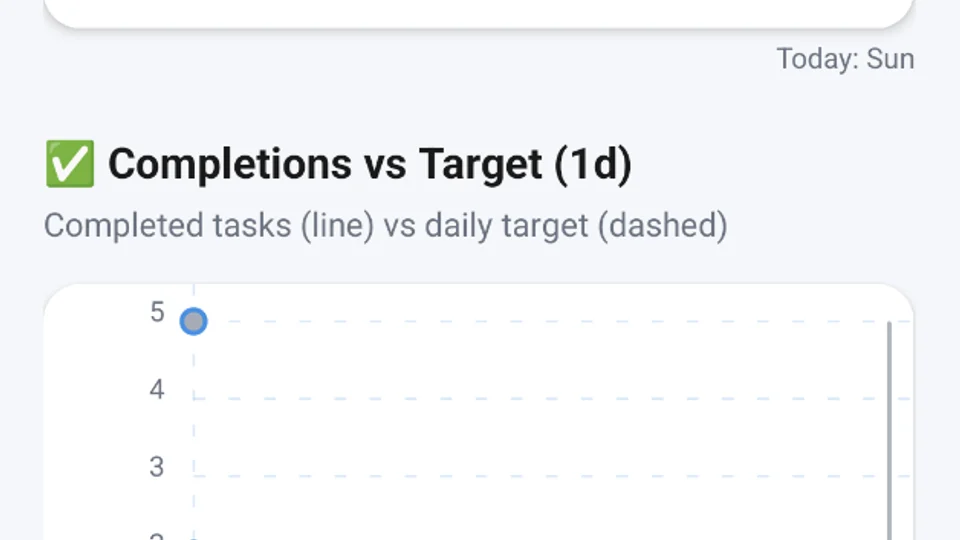Viewport: 960px width, 540px height.
Task: Click the word "Sun" in today label
Action: (890, 59)
